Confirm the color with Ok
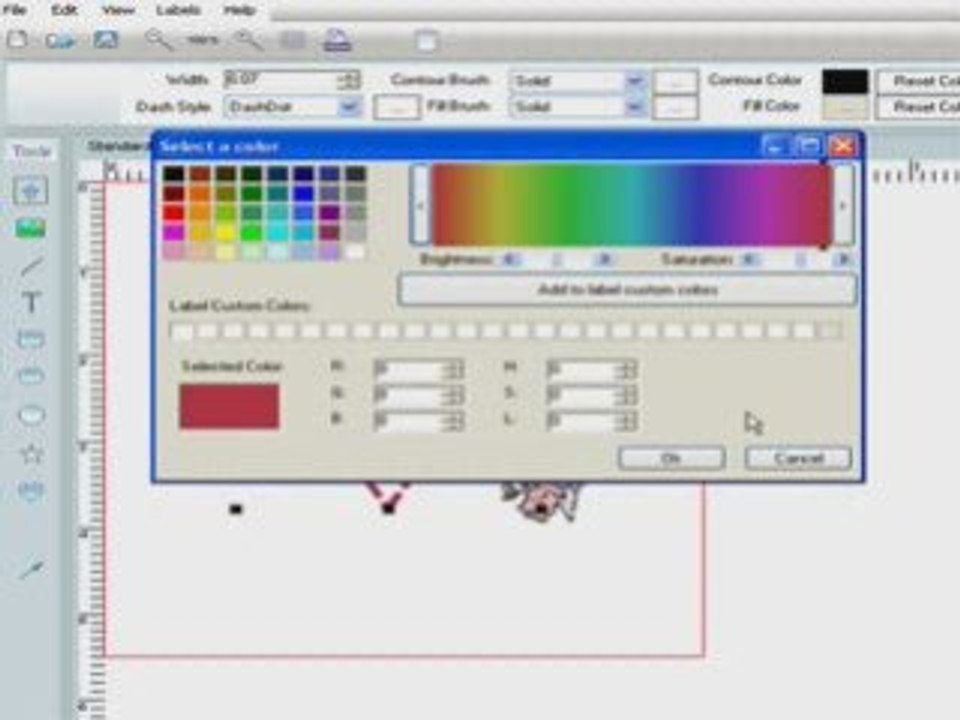Viewport: 960px width, 720px height. 672,458
